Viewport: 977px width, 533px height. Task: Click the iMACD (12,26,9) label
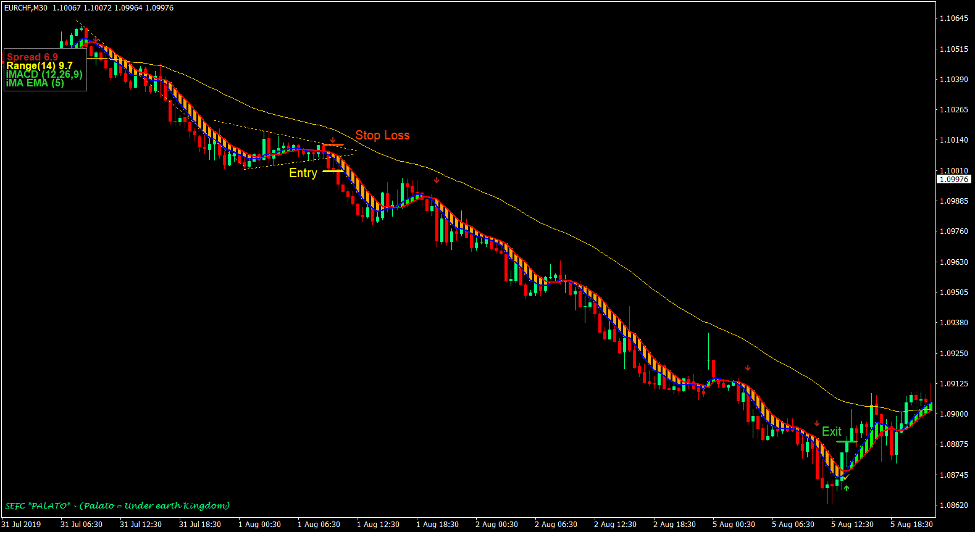coord(44,74)
